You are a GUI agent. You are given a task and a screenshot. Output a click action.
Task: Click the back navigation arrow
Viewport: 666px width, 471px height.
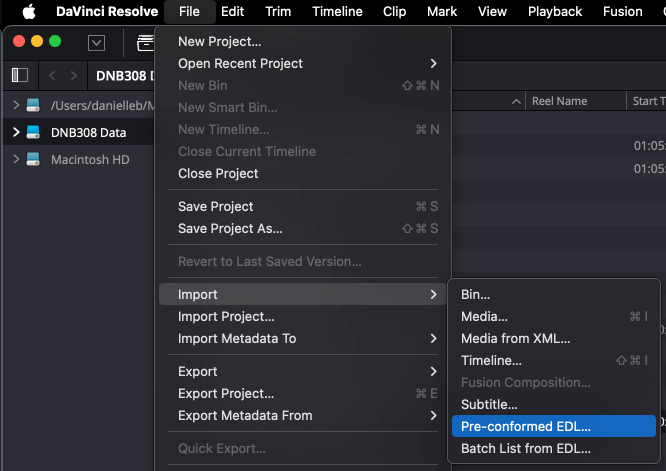[x=51, y=75]
